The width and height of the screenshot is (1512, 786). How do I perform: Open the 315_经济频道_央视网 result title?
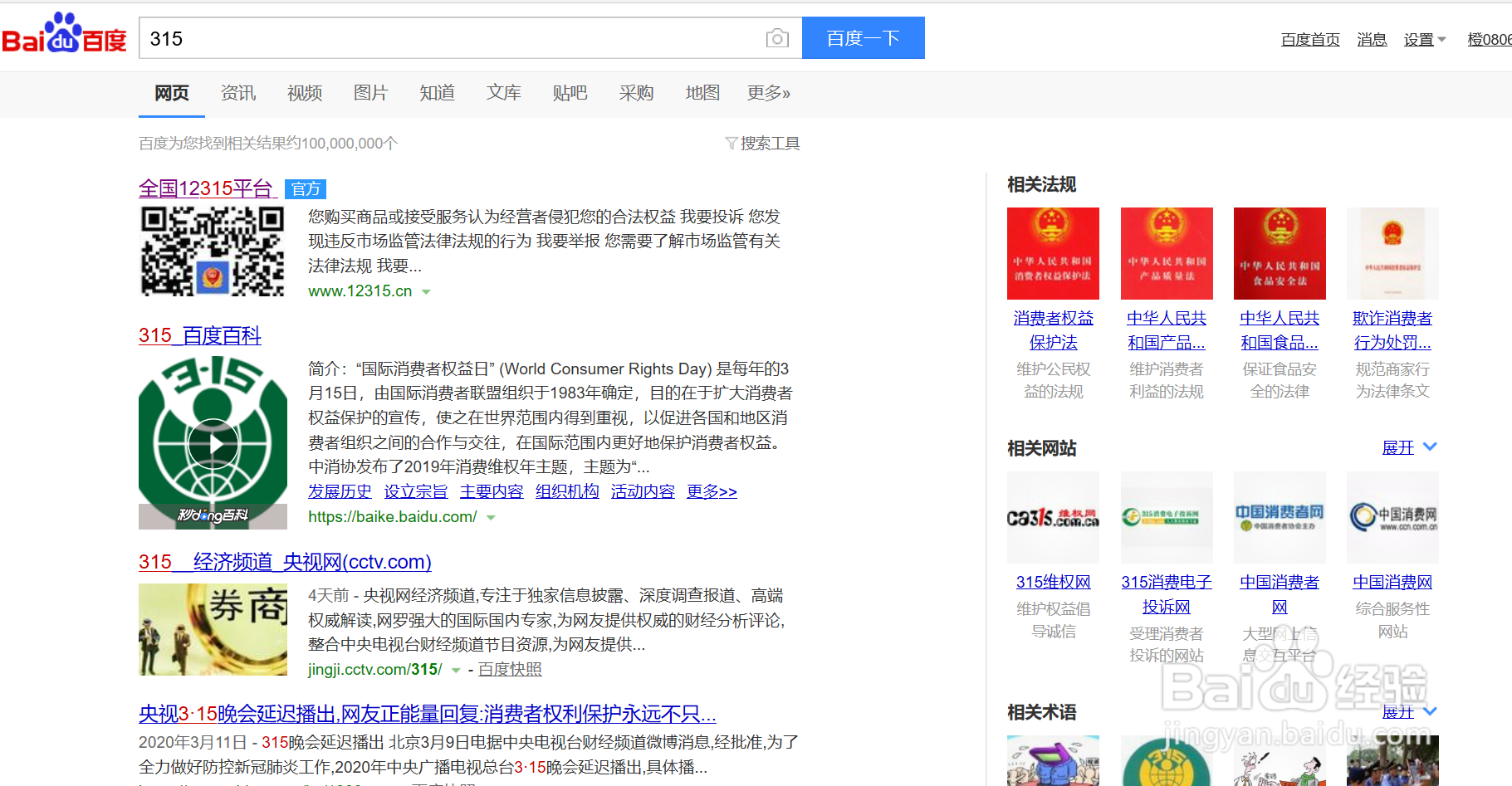tap(285, 562)
